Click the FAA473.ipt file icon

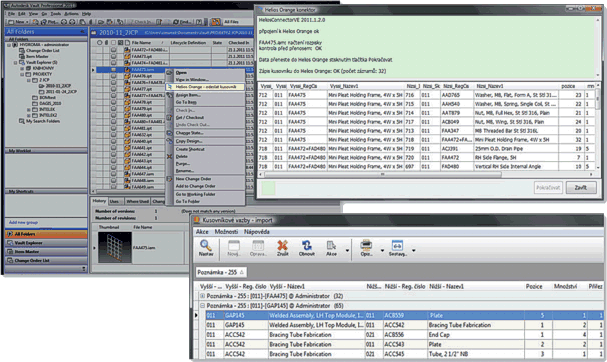(x=127, y=57)
